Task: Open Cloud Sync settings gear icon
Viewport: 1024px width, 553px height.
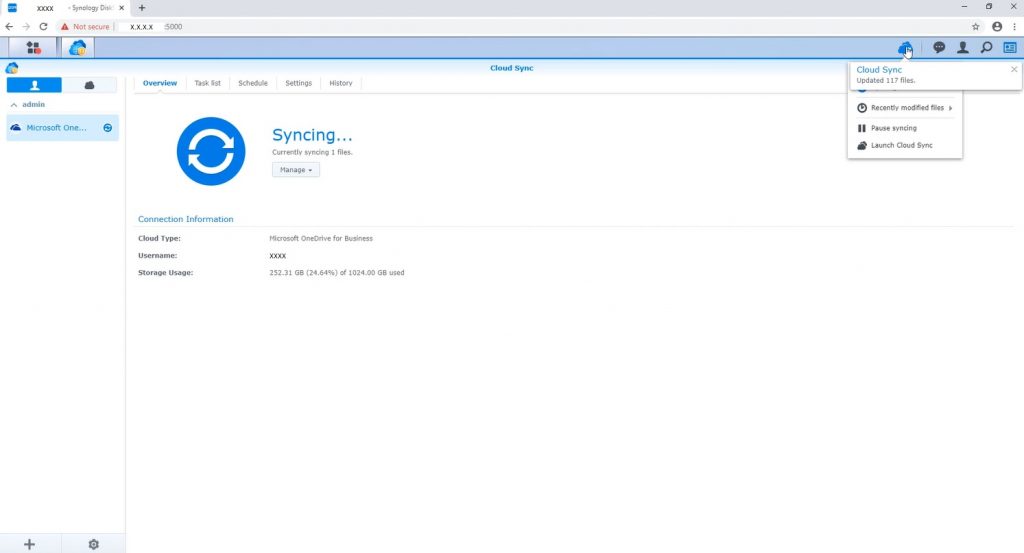Action: click(x=93, y=544)
